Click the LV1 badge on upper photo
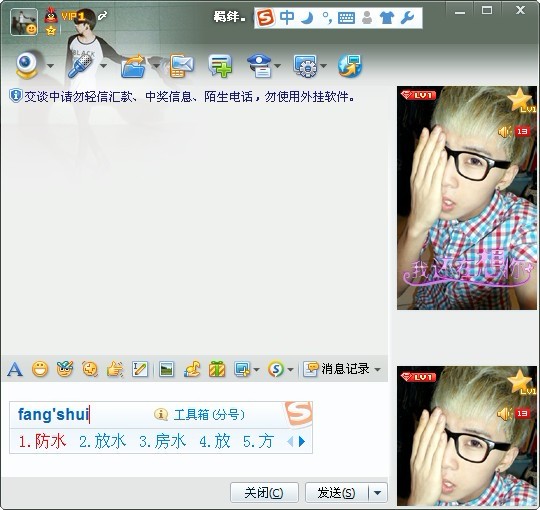 pos(419,95)
